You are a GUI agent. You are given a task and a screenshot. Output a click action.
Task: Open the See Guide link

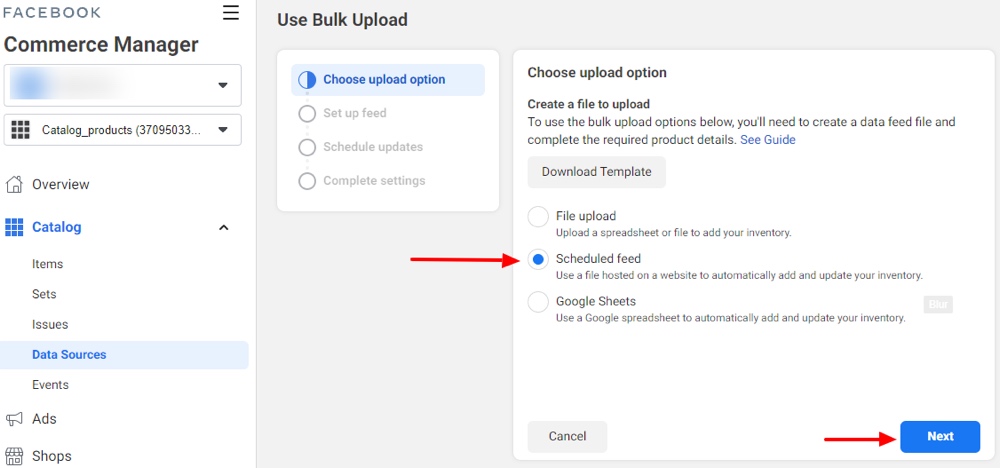tap(768, 140)
